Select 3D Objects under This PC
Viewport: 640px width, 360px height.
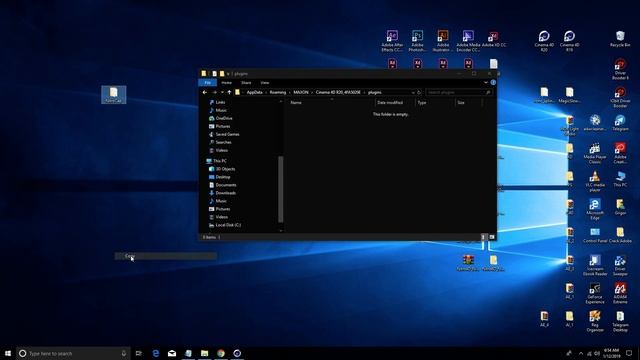point(222,169)
